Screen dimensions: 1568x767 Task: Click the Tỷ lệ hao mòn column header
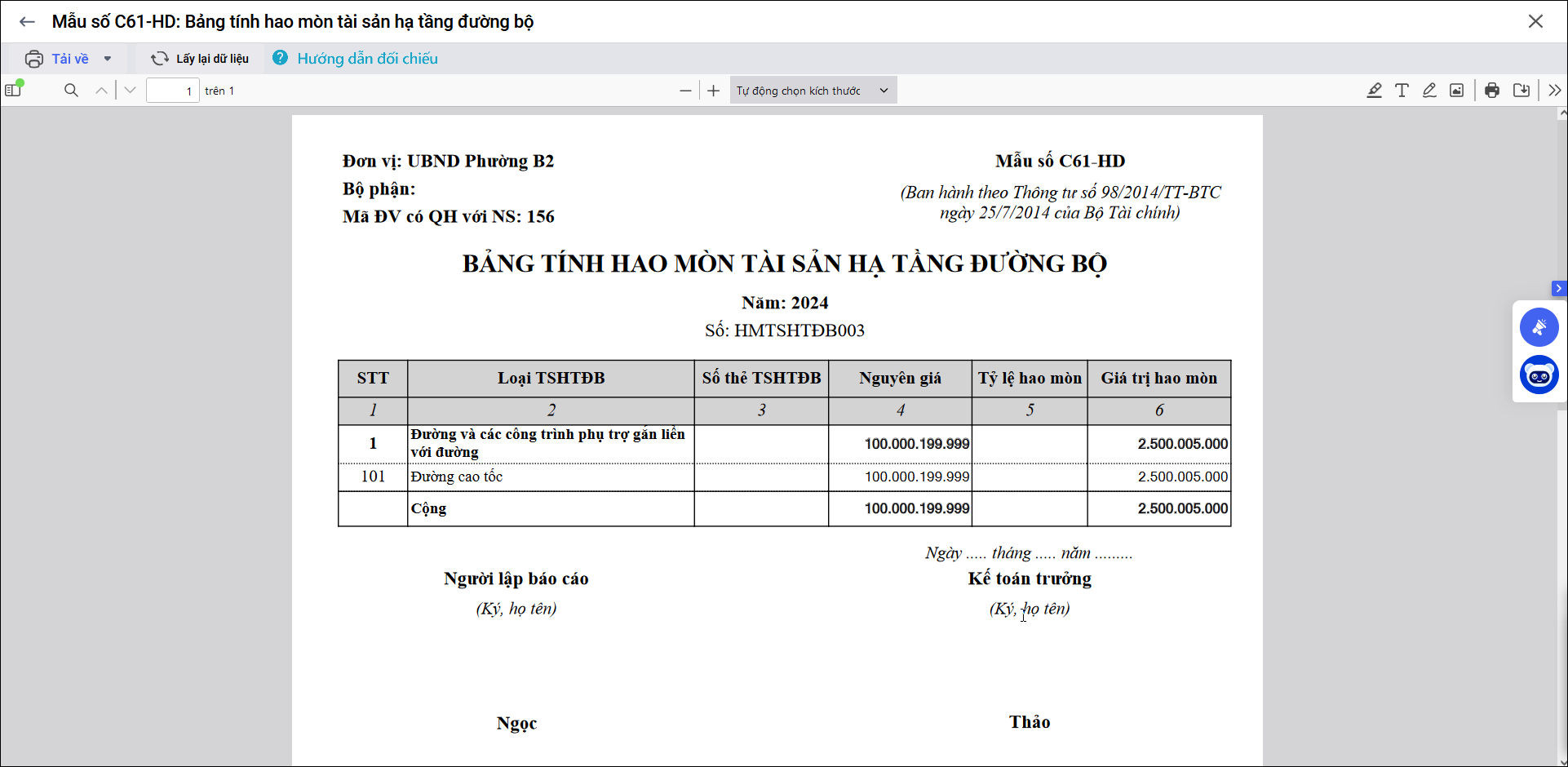[x=1030, y=379]
